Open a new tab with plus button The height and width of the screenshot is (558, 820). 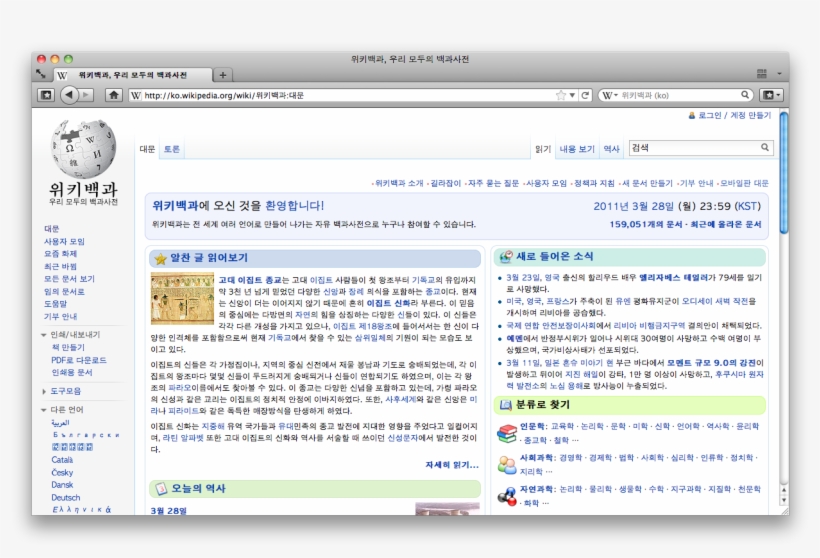pyautogui.click(x=223, y=75)
